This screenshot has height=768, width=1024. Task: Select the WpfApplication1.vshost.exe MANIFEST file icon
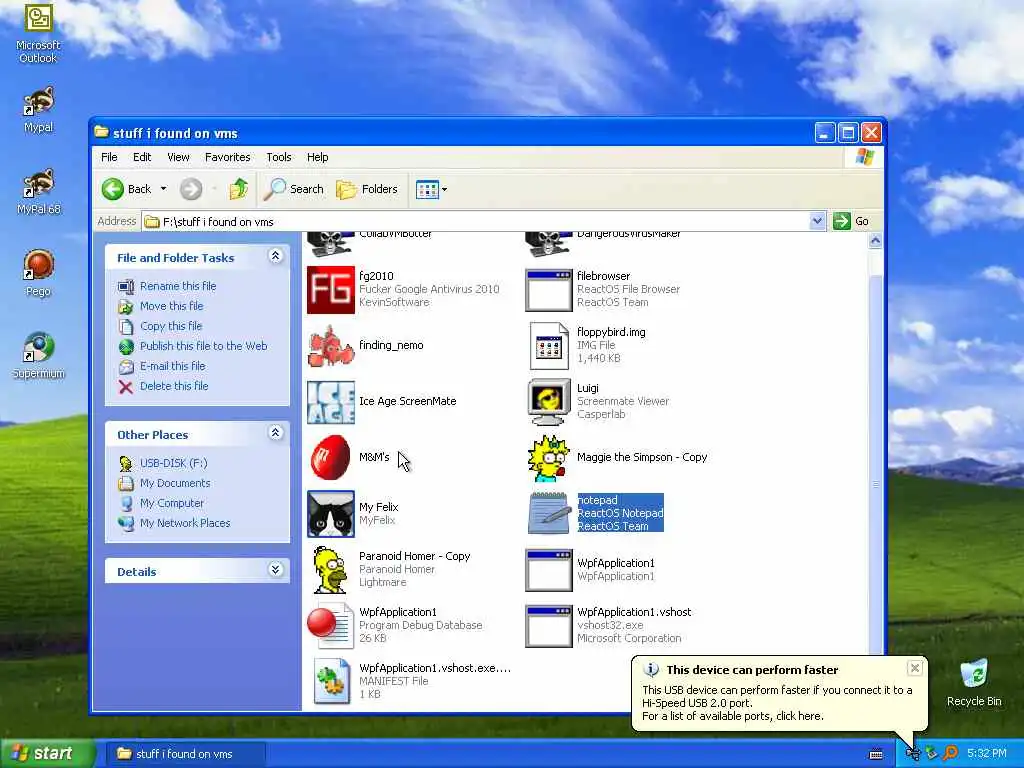click(330, 681)
